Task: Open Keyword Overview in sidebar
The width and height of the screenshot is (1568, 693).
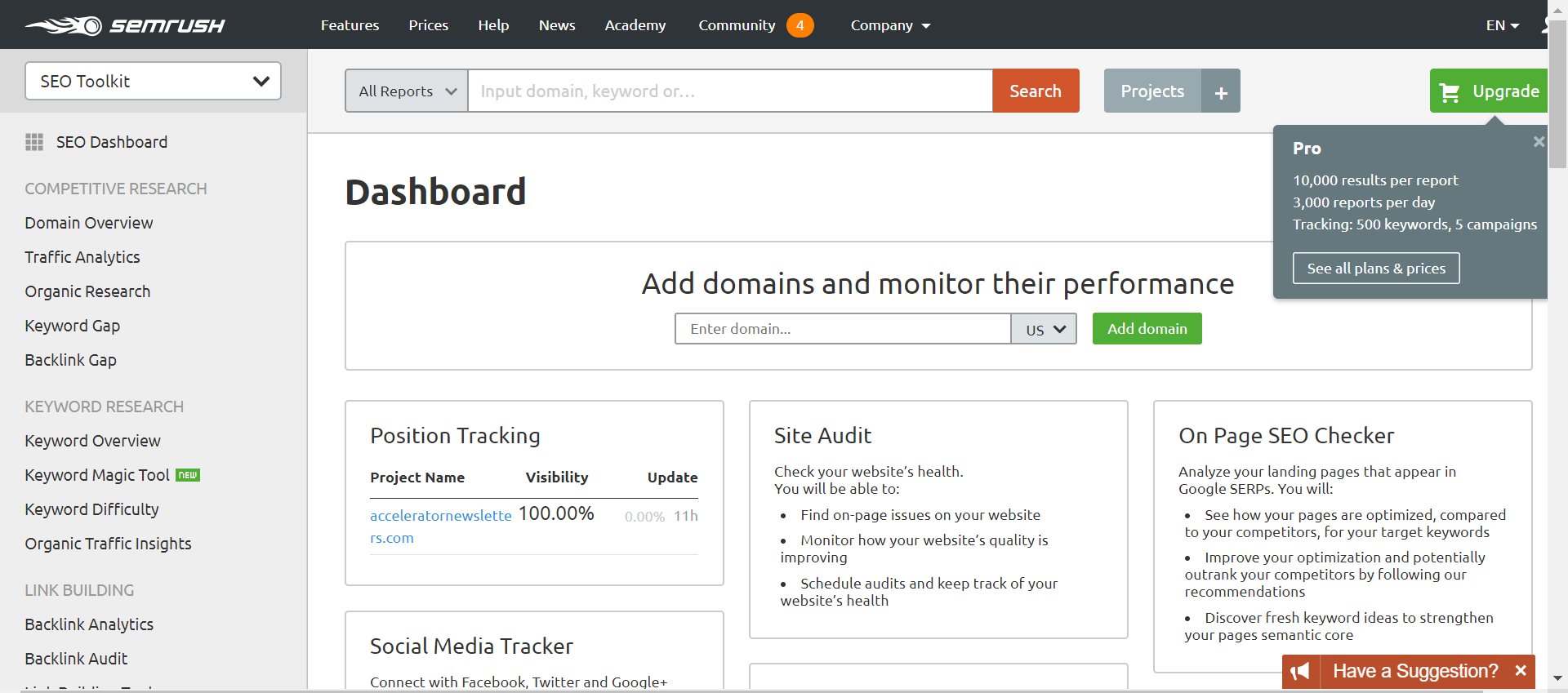Action: [x=93, y=441]
